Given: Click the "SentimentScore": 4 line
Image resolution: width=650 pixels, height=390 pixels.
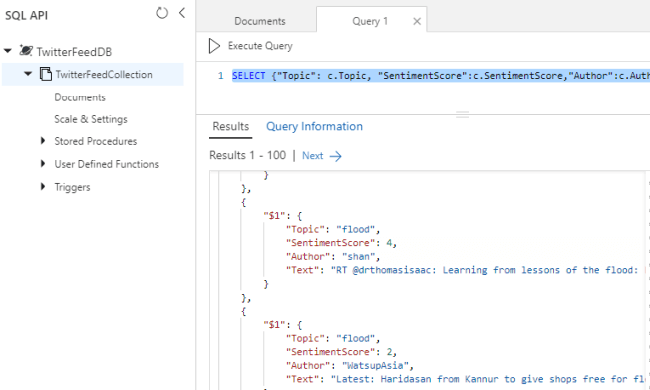Looking at the screenshot, I should 341,243.
